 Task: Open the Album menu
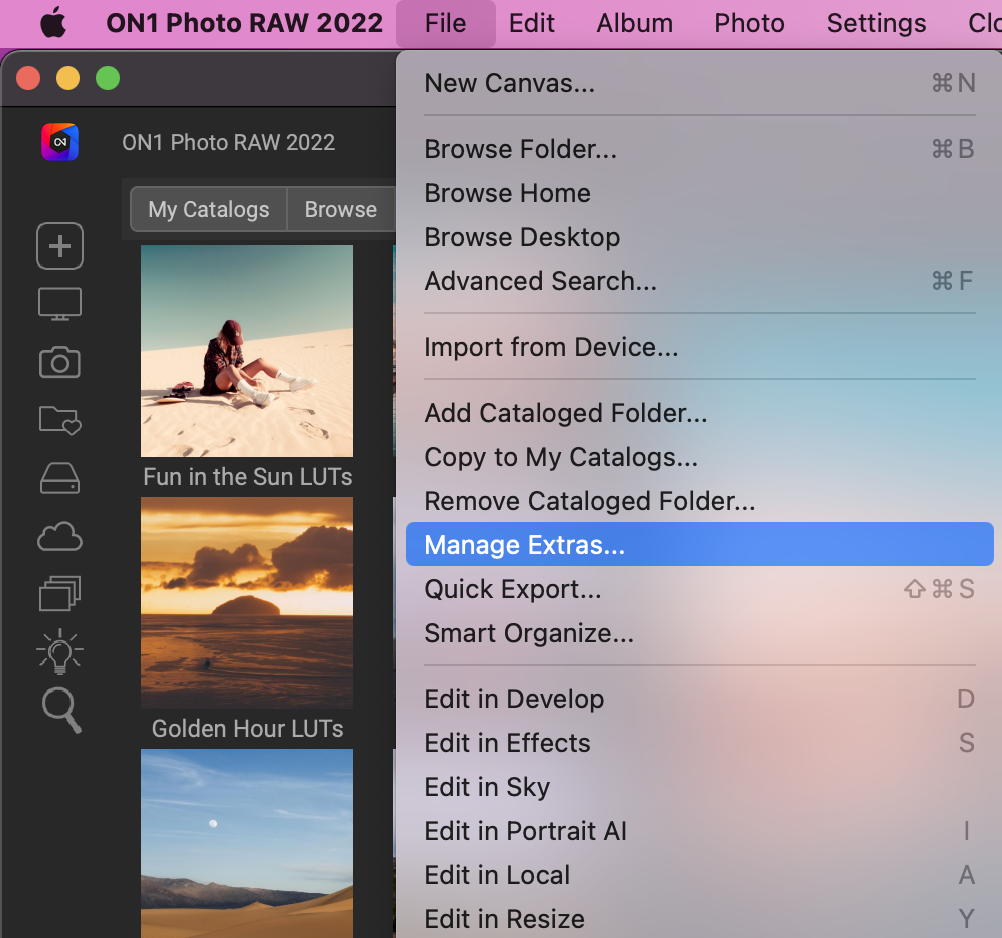point(633,22)
